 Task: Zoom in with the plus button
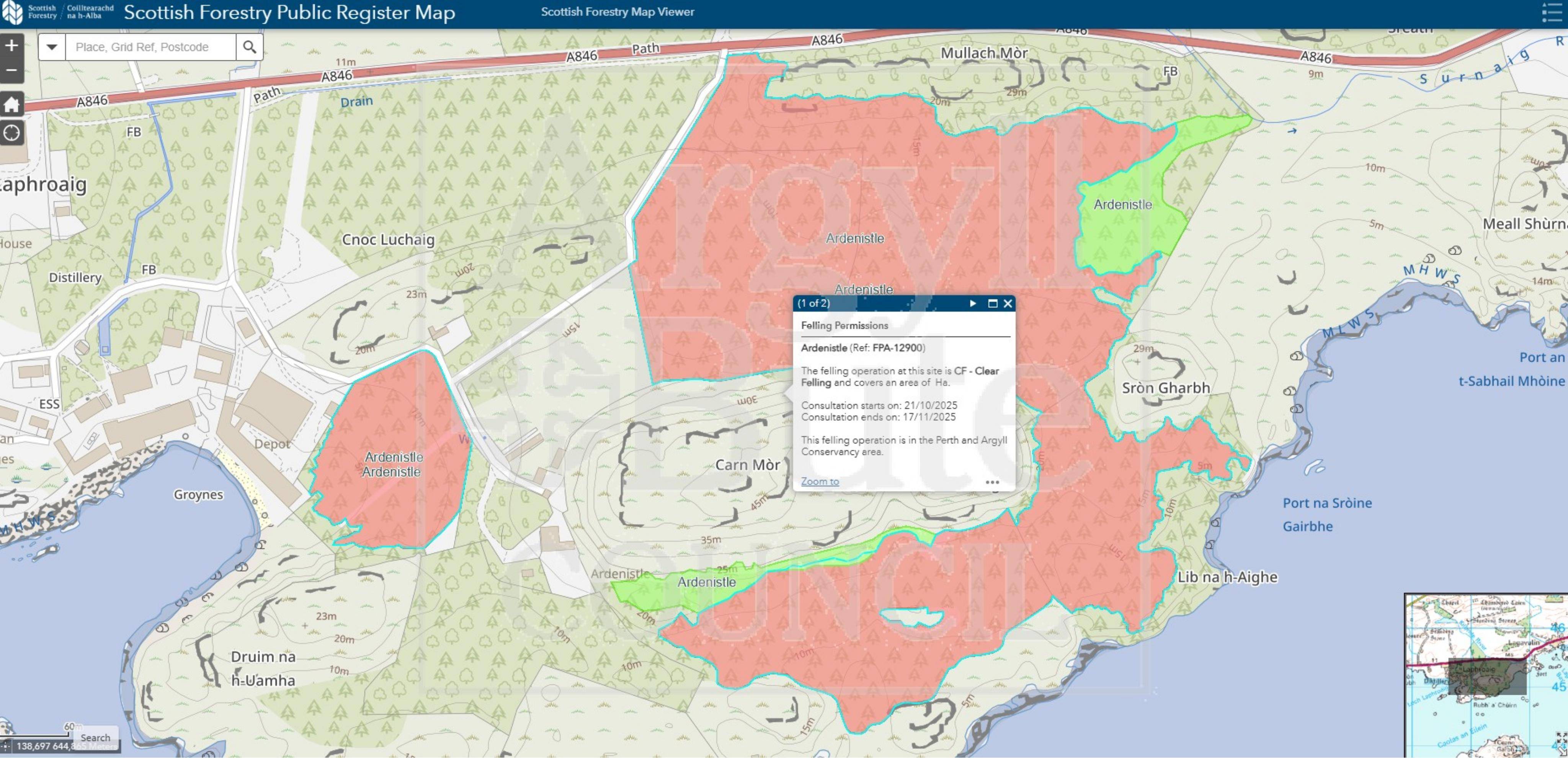coord(11,46)
